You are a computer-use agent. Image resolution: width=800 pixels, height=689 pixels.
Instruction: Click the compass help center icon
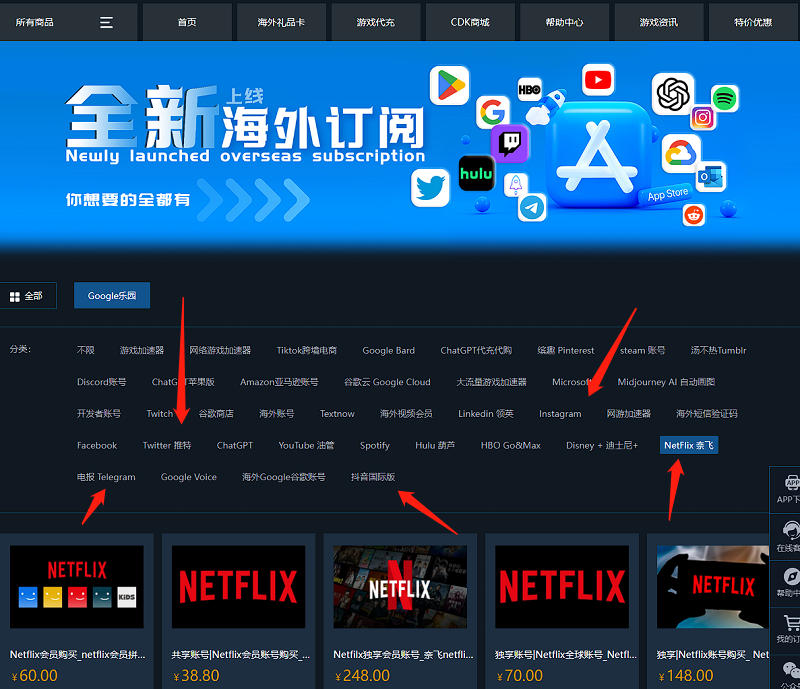point(791,576)
